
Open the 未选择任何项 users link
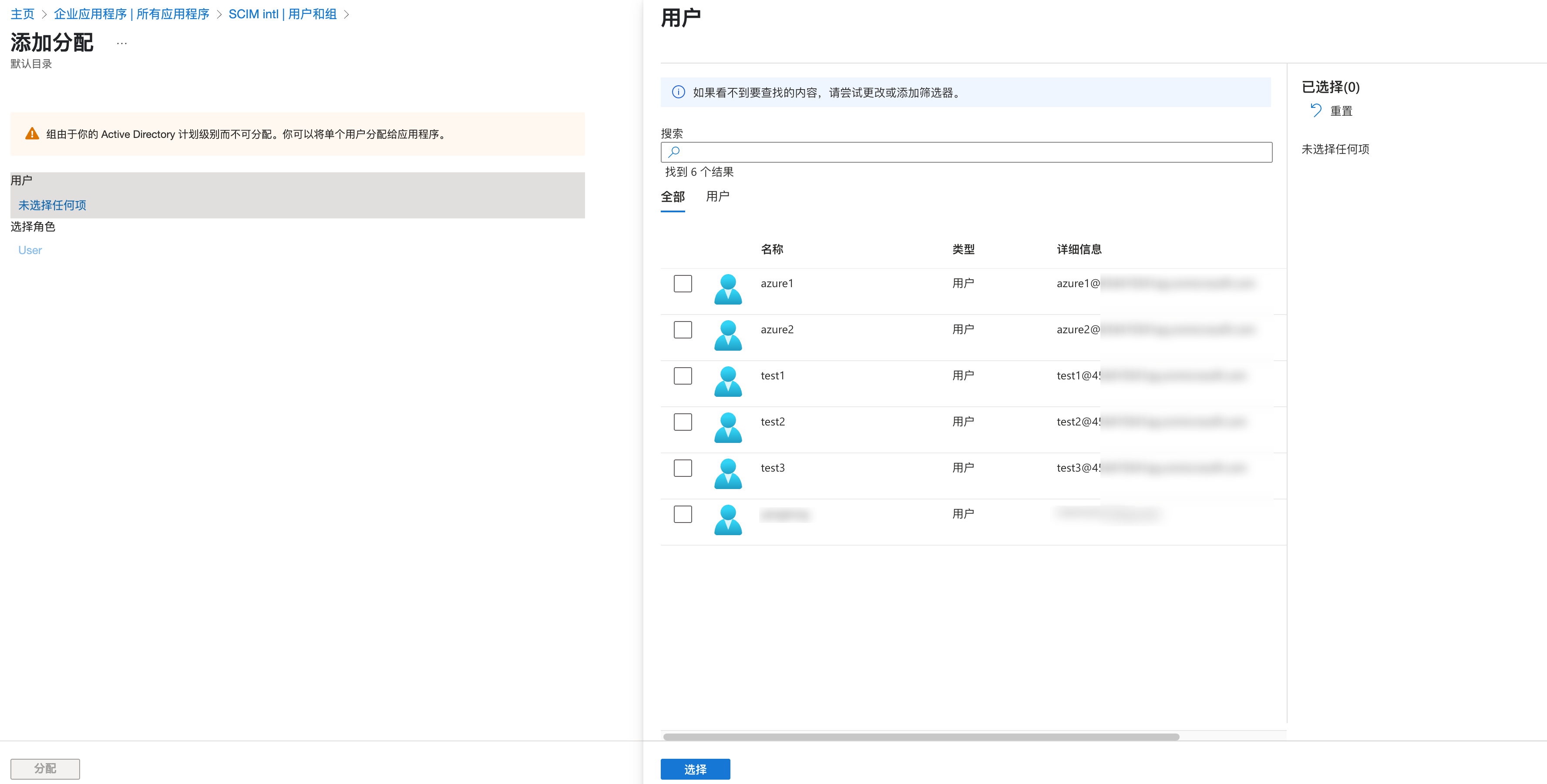pos(52,205)
